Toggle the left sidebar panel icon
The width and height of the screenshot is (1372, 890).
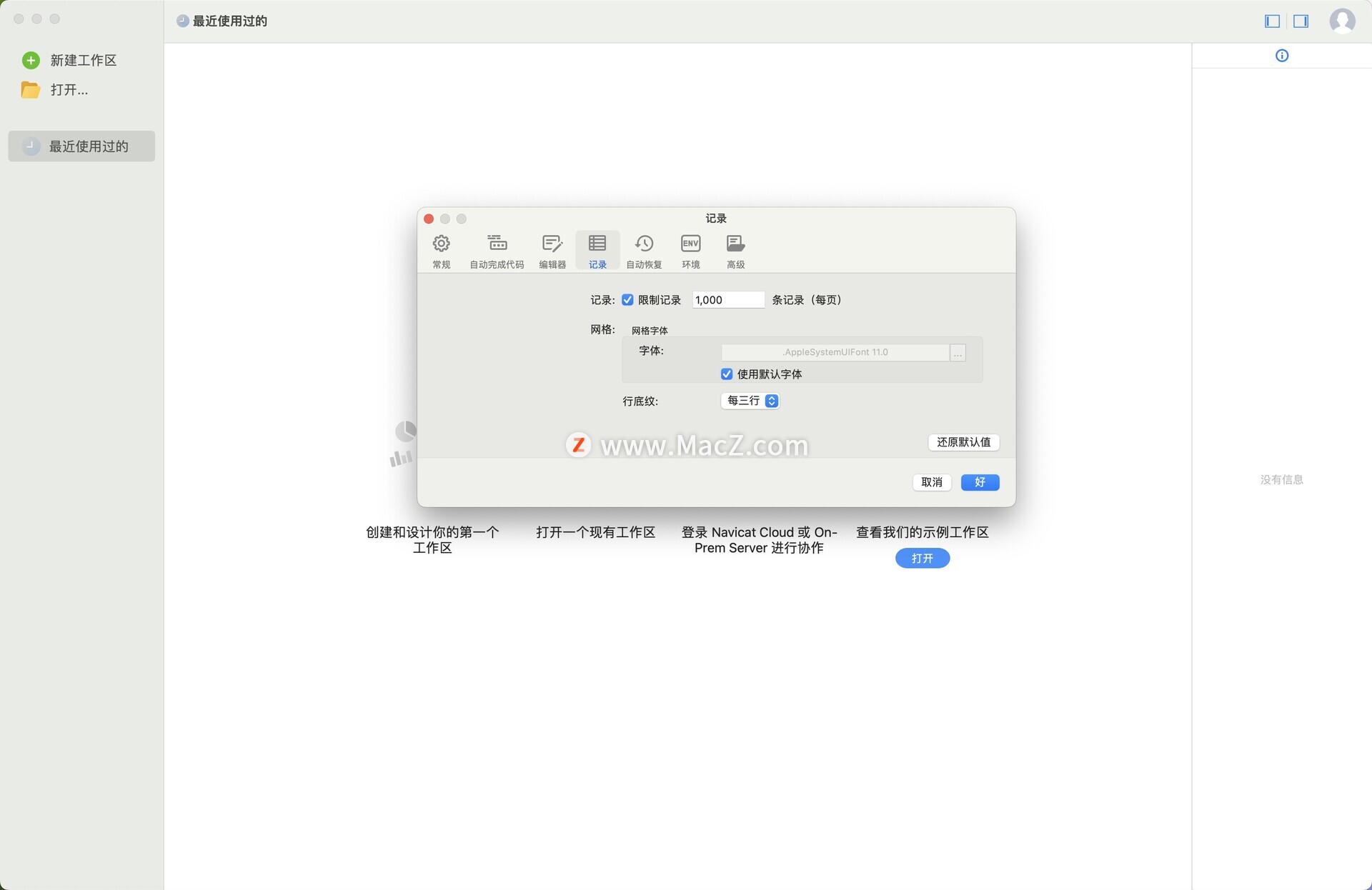(1272, 21)
